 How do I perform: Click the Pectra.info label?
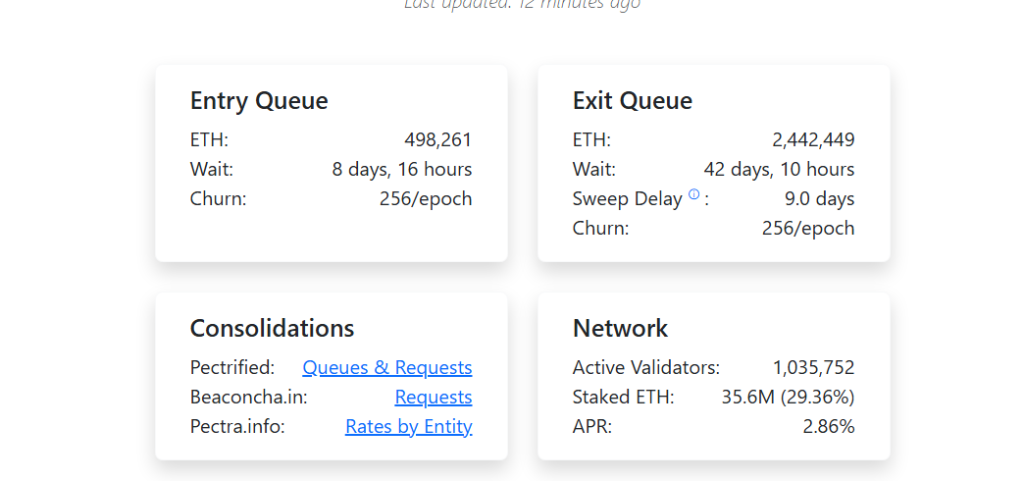237,427
